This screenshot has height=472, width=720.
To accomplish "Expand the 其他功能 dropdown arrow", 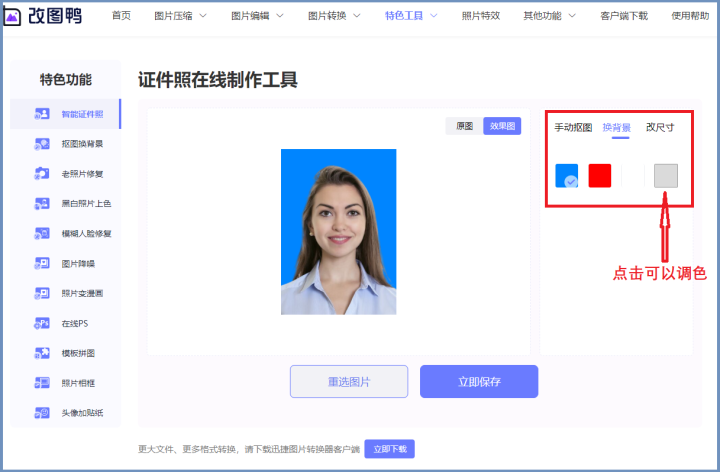I will pos(572,16).
